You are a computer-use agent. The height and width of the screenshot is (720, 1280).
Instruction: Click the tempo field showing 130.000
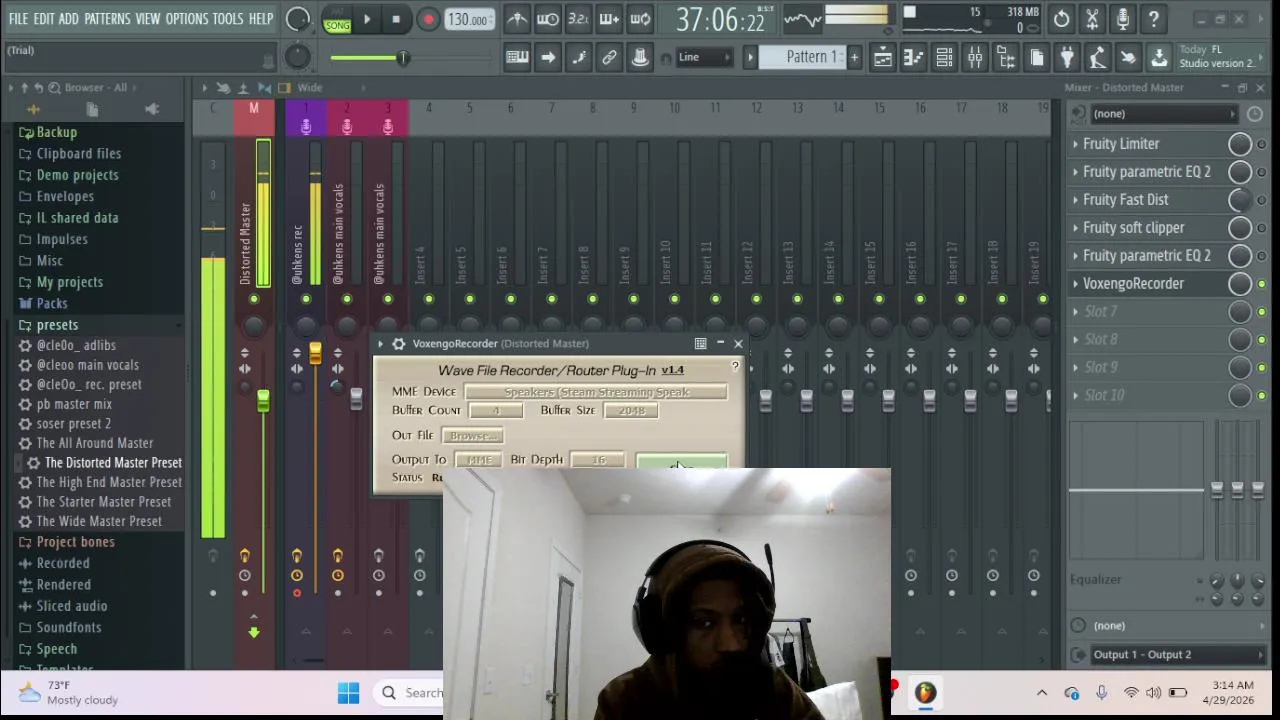[468, 20]
